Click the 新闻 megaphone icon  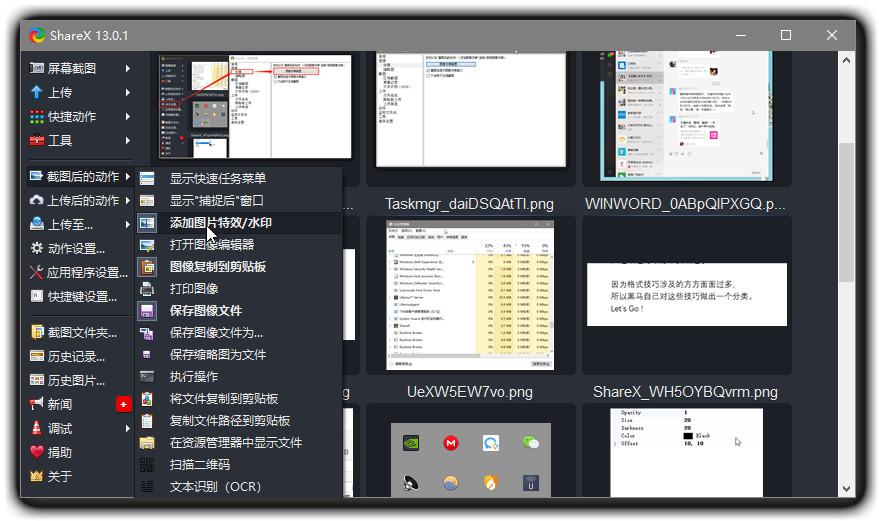click(36, 403)
